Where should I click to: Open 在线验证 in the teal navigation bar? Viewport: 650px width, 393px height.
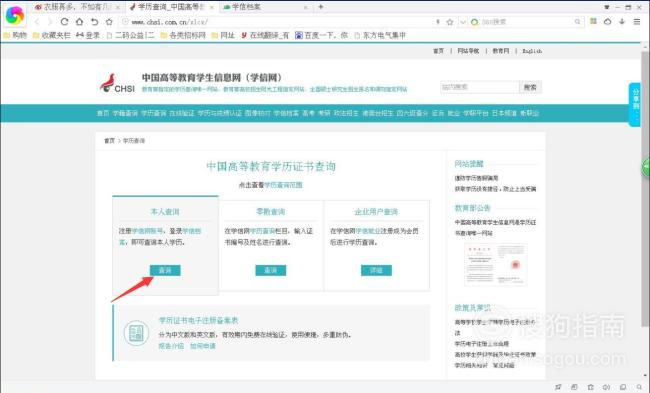(x=182, y=113)
